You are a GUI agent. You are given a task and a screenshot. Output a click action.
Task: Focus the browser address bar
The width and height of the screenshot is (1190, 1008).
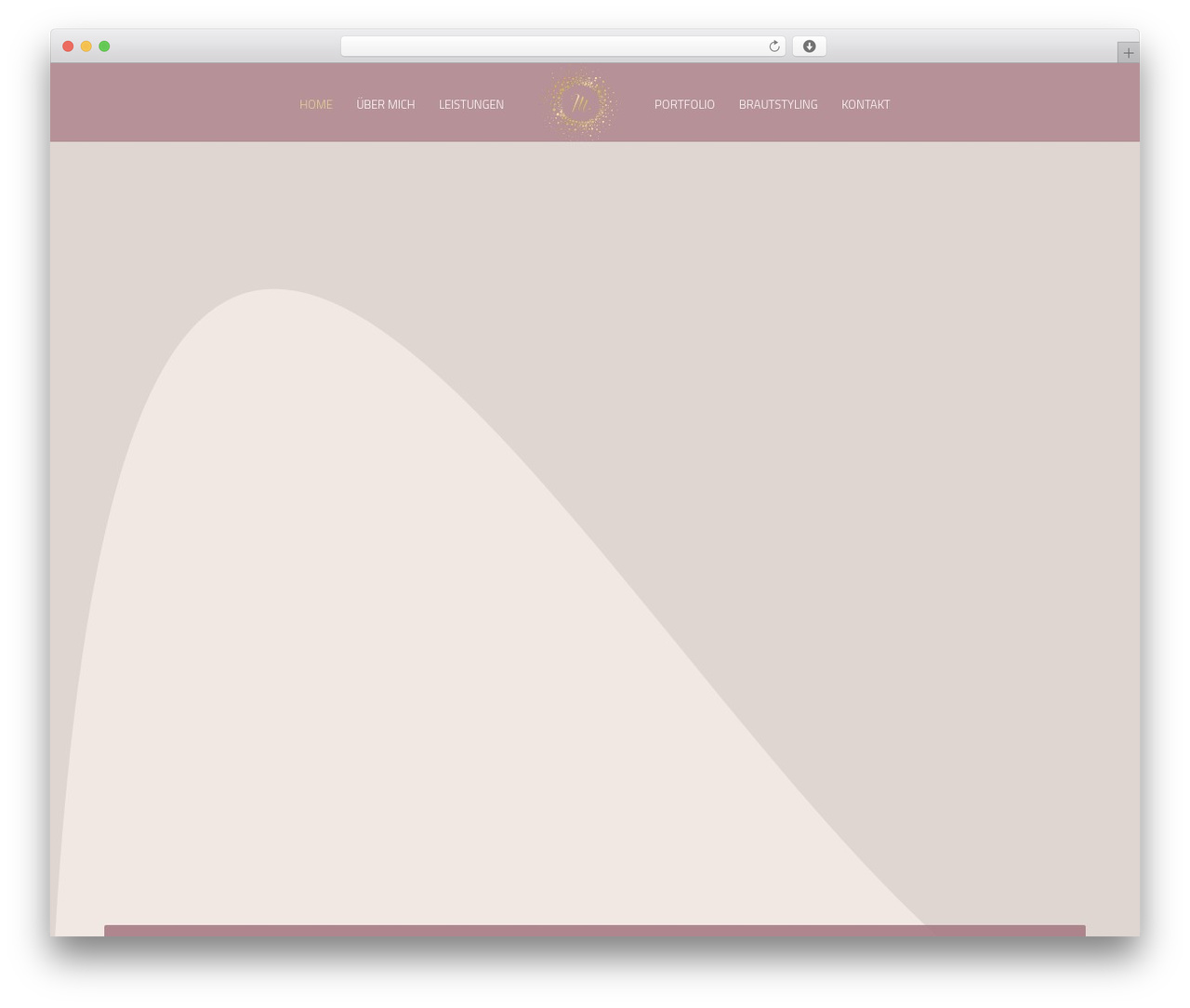pos(562,46)
